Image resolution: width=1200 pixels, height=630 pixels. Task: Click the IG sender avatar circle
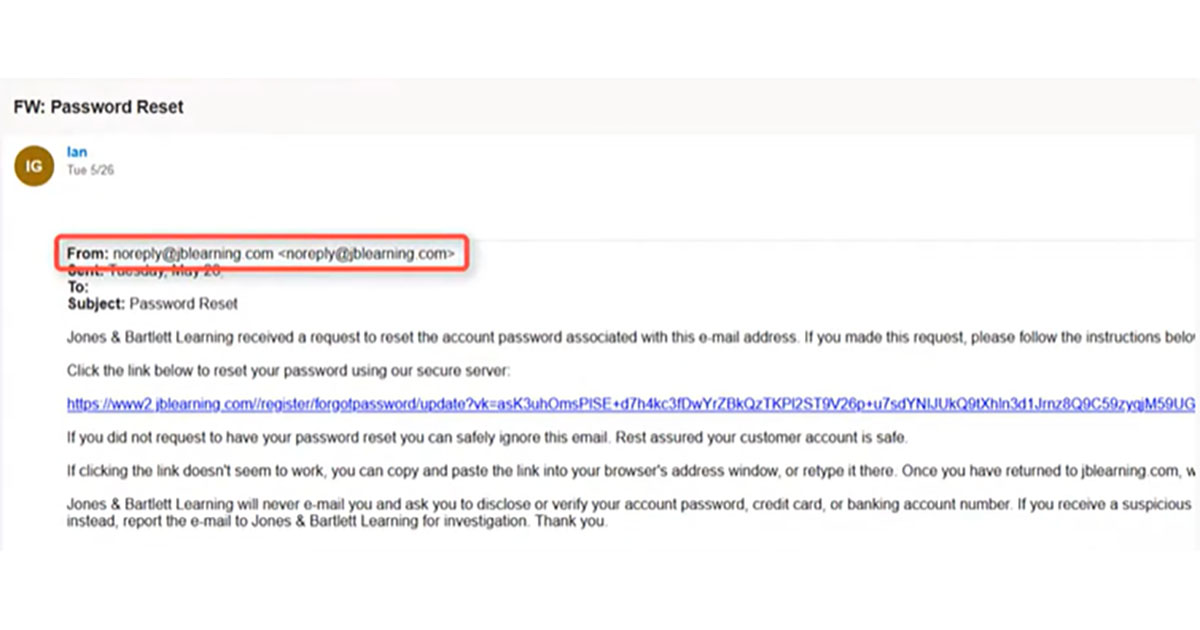pos(34,166)
